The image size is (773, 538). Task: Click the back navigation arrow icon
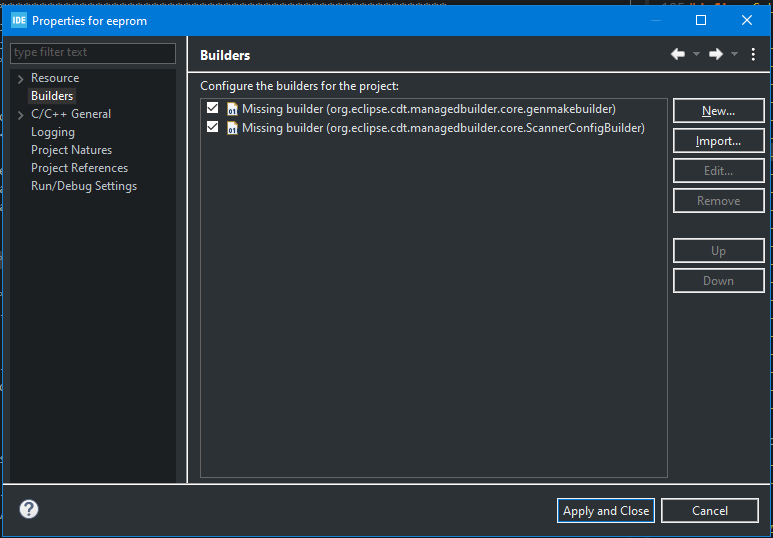click(x=678, y=54)
